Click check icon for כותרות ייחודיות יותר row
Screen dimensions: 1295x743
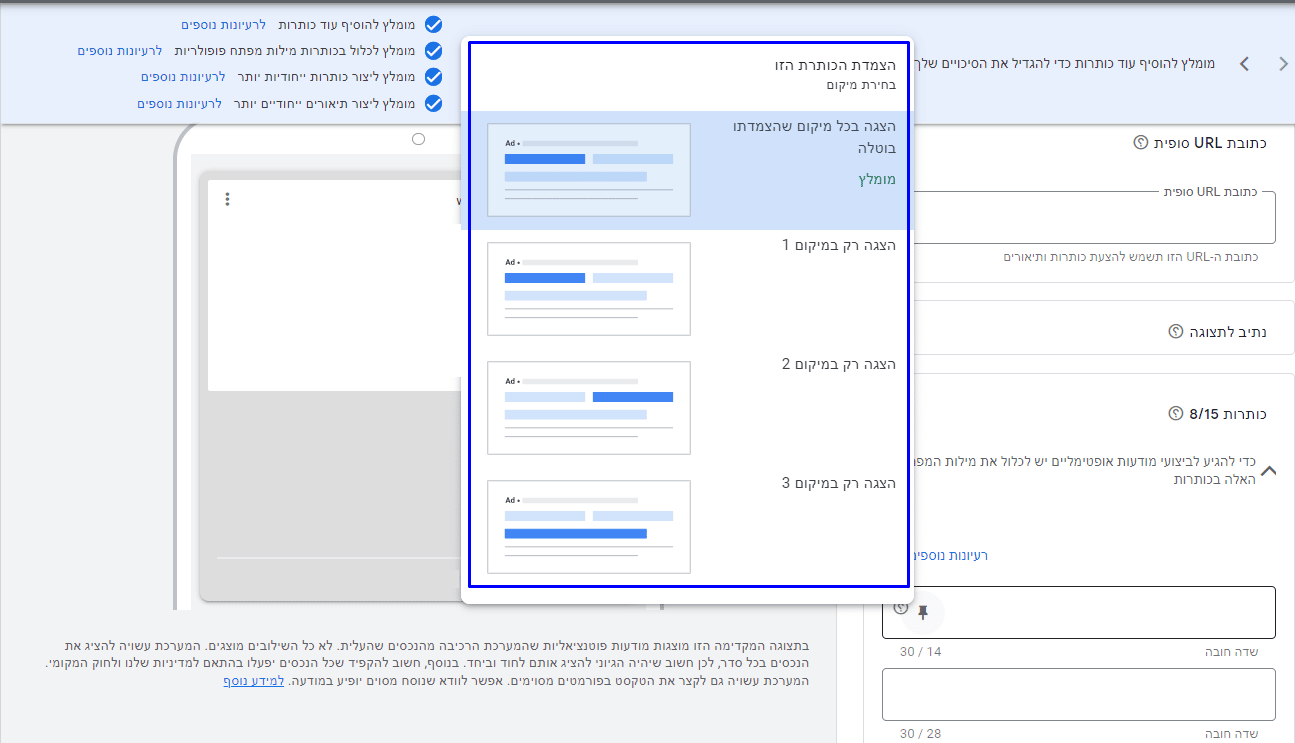point(433,76)
